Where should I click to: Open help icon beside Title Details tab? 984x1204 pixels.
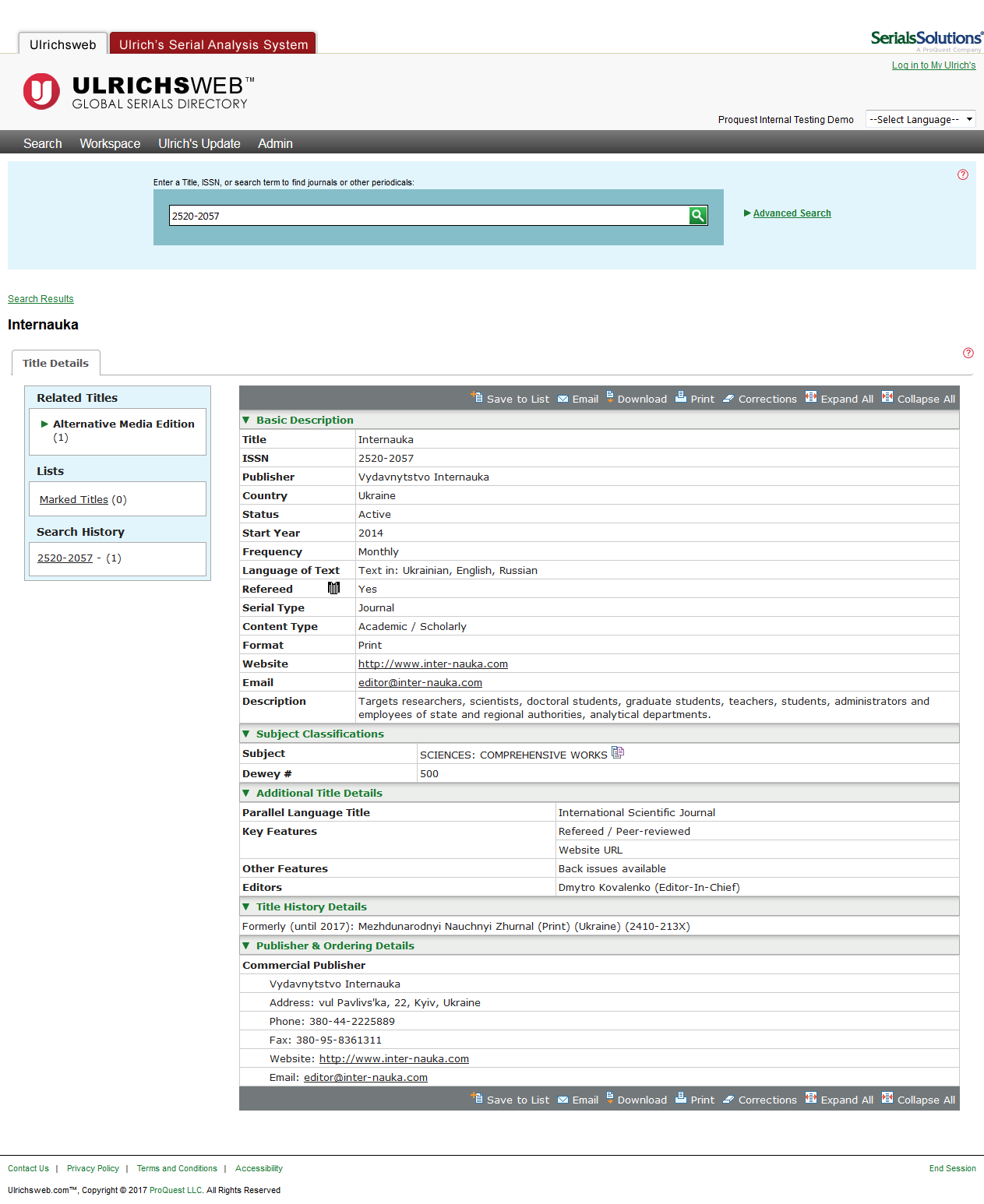[x=968, y=353]
